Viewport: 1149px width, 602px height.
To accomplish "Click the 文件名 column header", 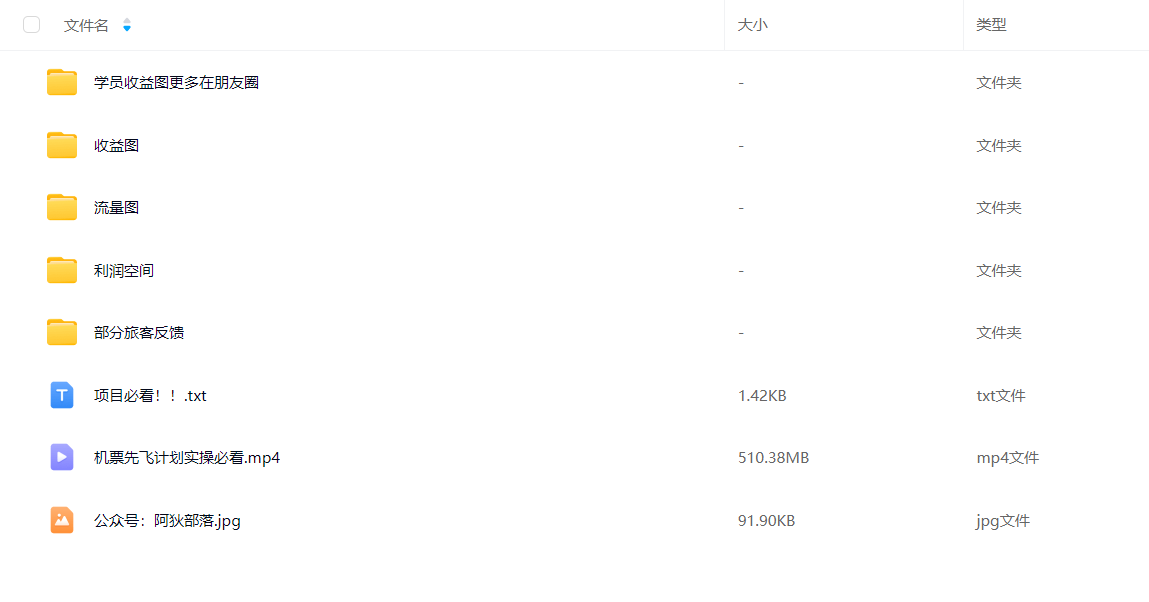I will [86, 26].
